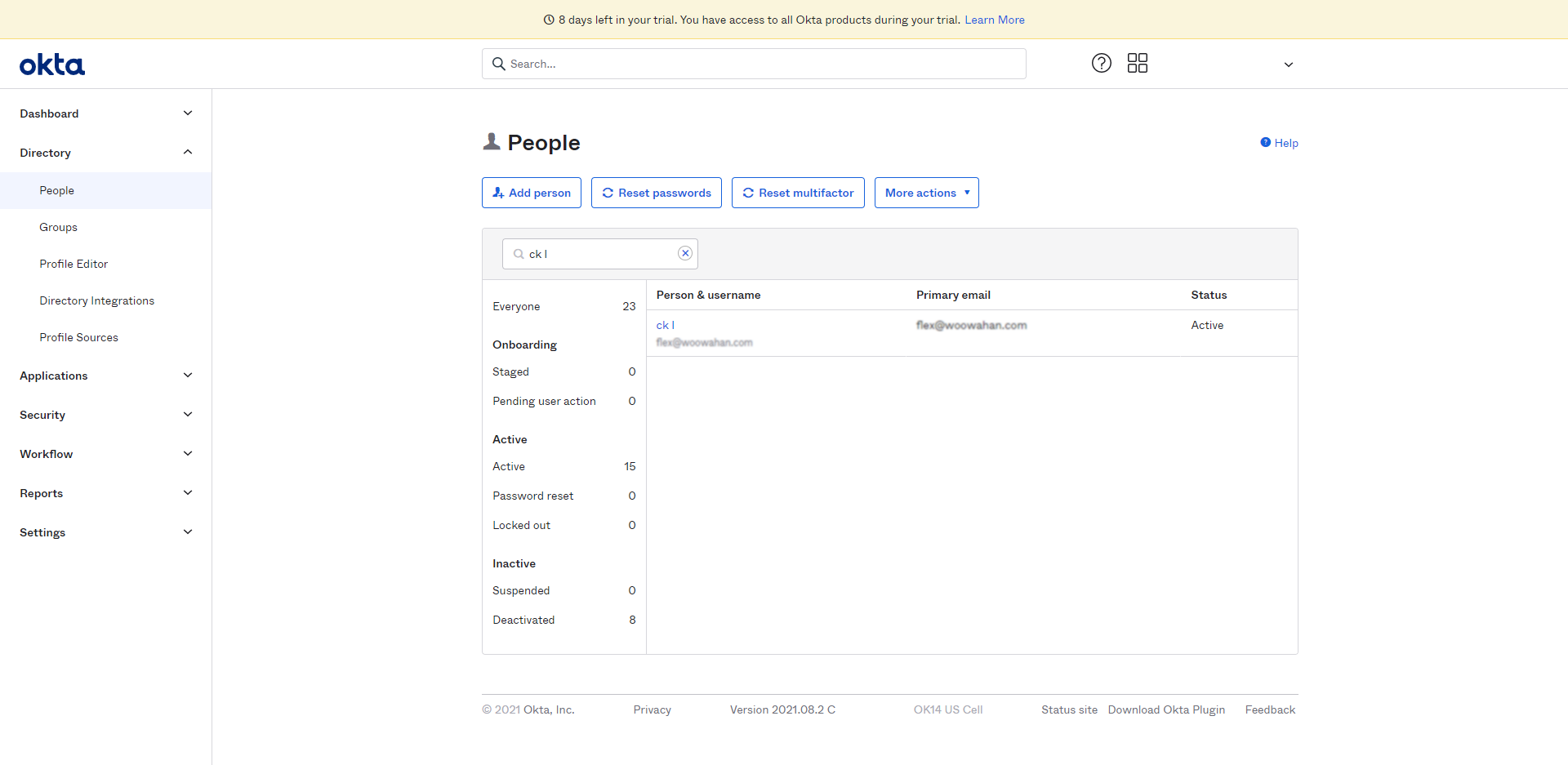Expand the Reports menu
Viewport: 1568px width, 765px height.
106,493
